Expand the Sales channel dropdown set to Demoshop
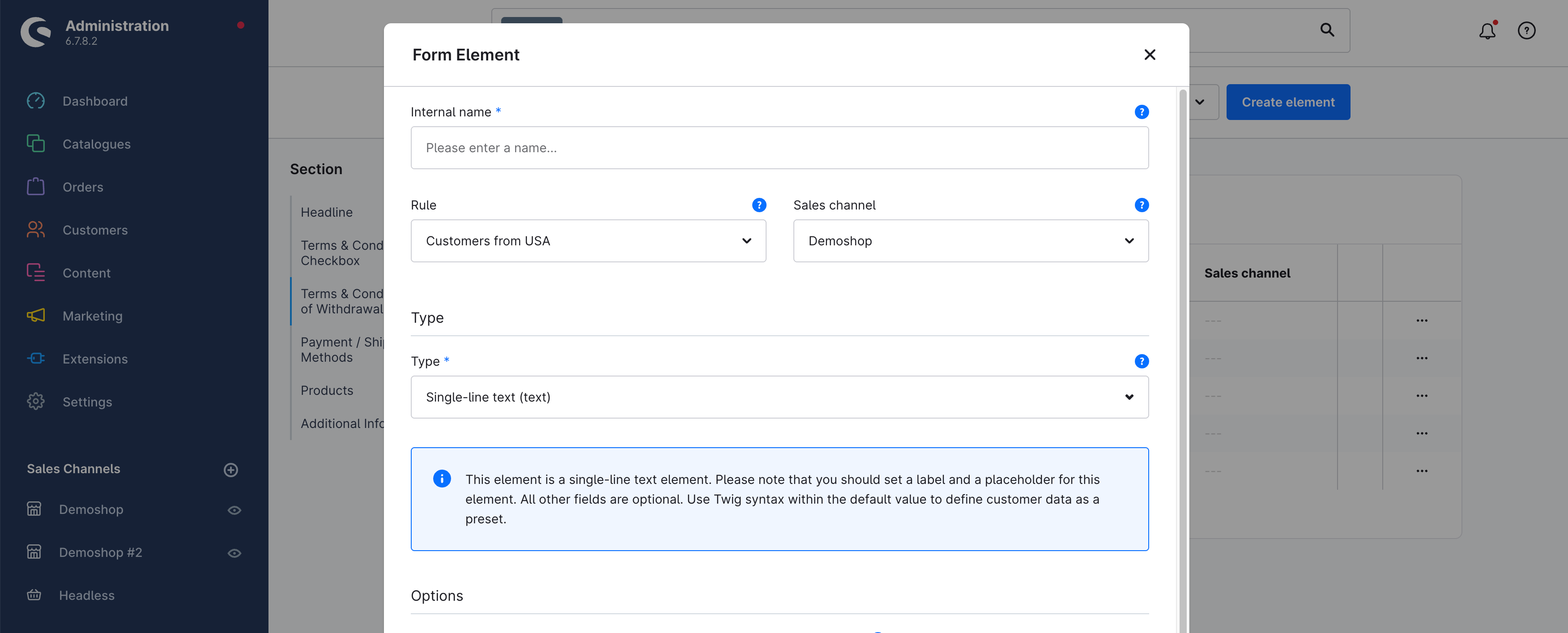 970,241
